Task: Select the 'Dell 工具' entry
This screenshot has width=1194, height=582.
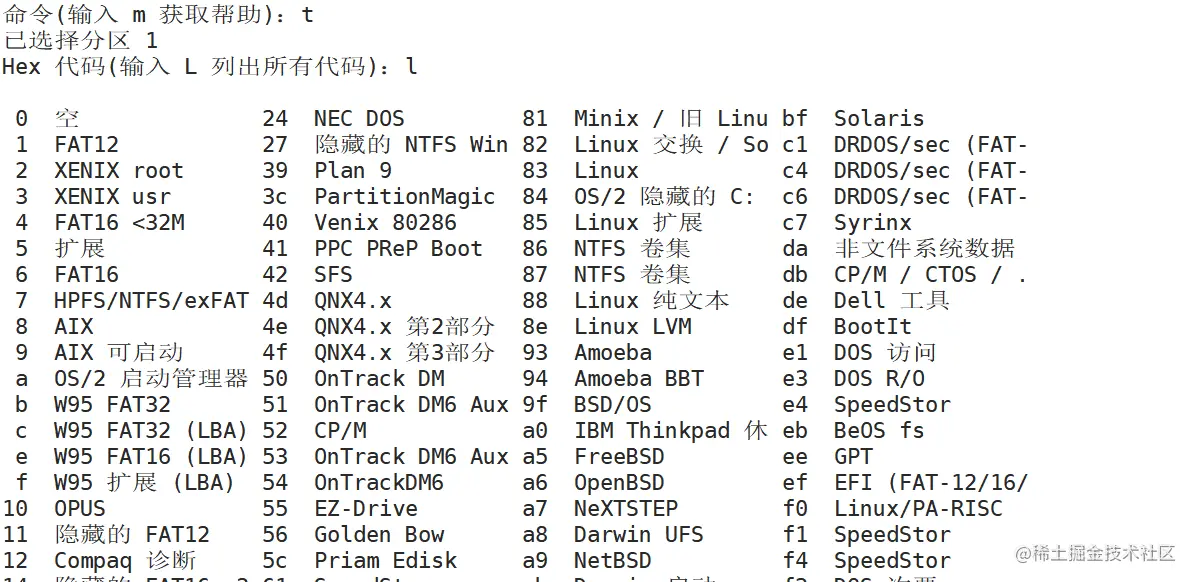Action: pos(892,300)
